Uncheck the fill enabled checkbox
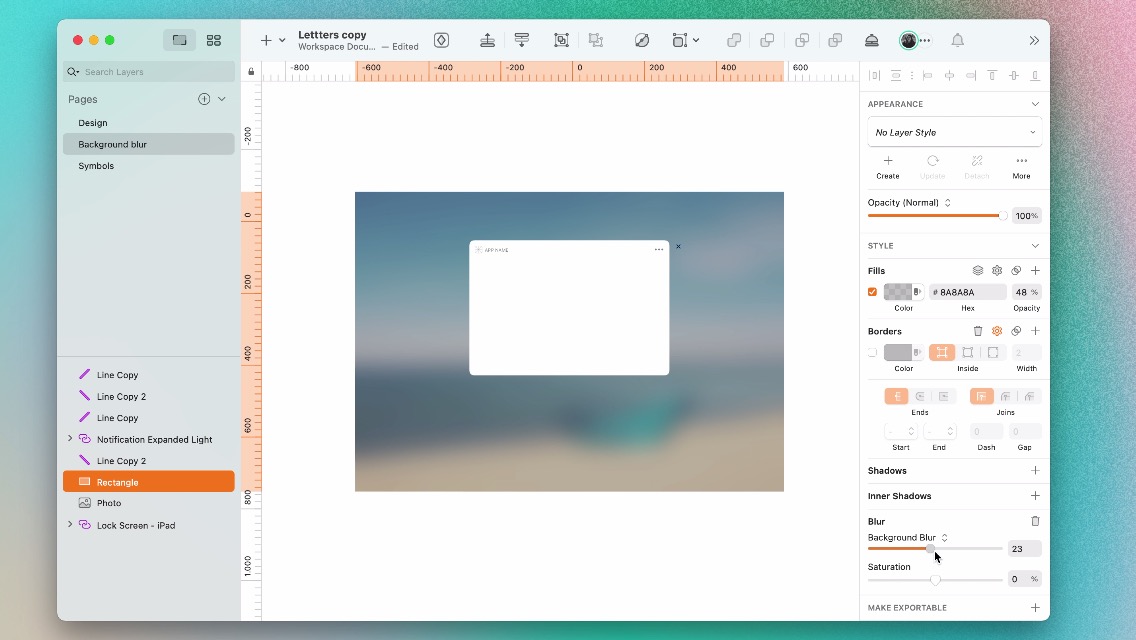 click(872, 291)
